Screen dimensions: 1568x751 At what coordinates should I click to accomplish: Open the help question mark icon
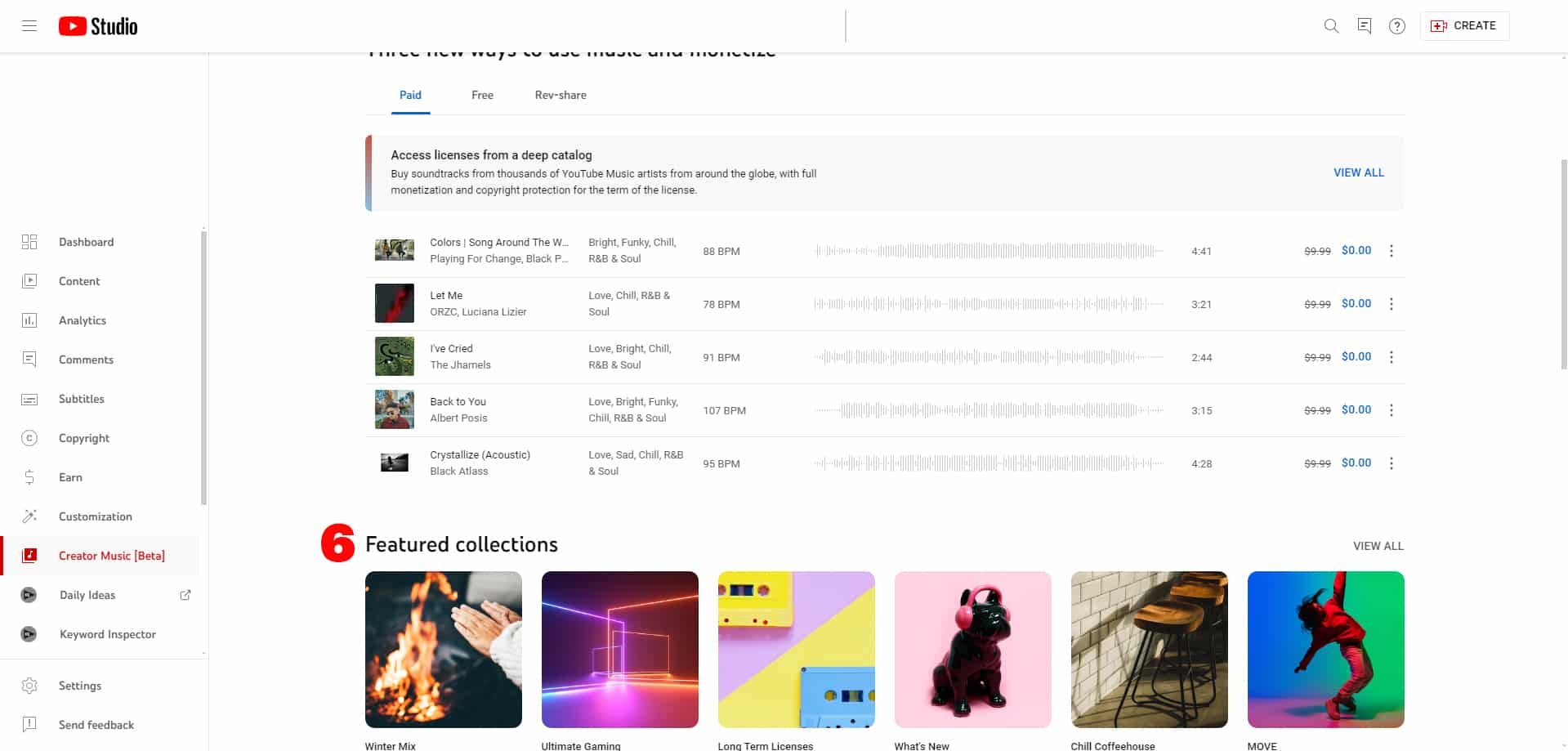pos(1397,26)
